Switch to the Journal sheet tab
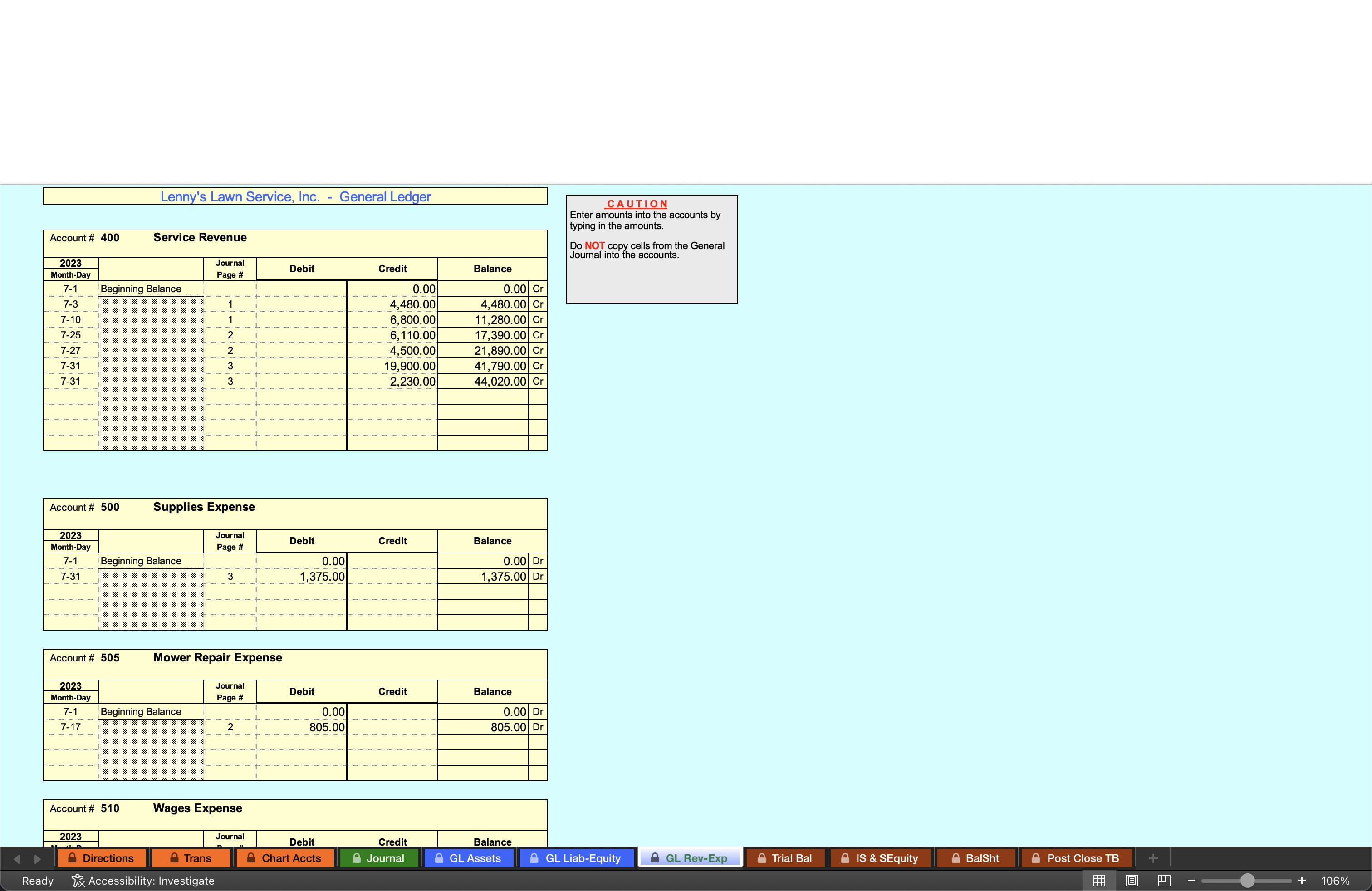The width and height of the screenshot is (1372, 891). click(379, 858)
